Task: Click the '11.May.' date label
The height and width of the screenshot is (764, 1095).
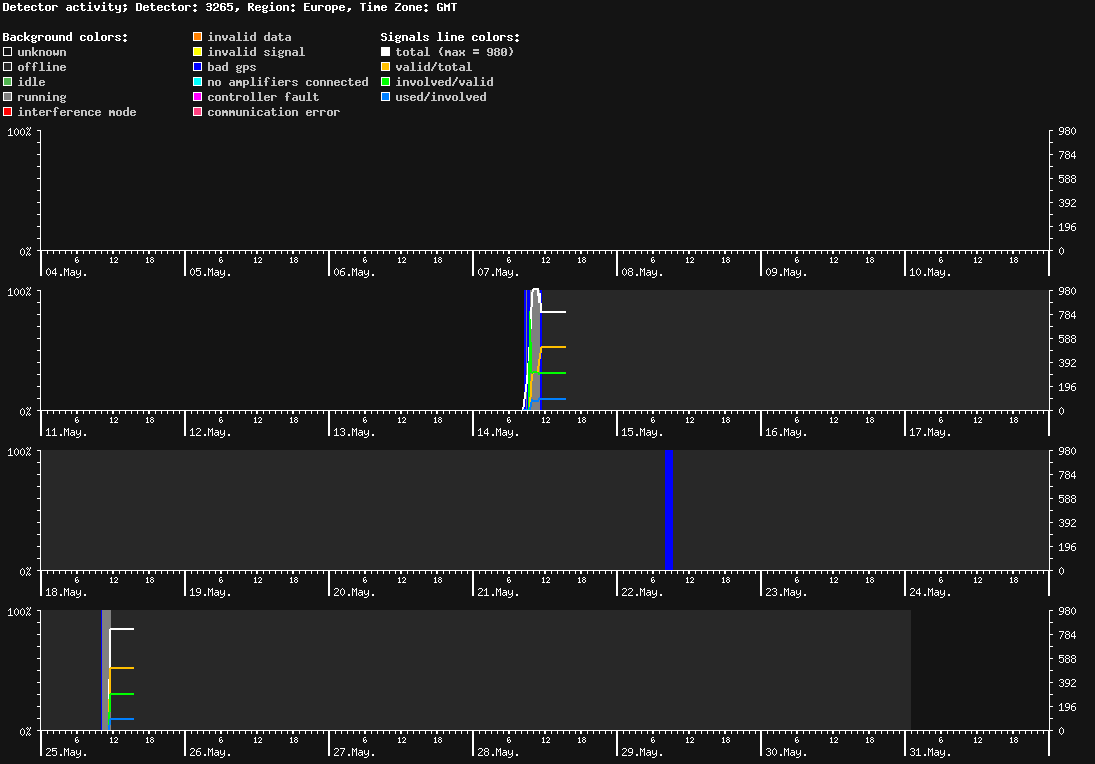Action: tap(66, 432)
